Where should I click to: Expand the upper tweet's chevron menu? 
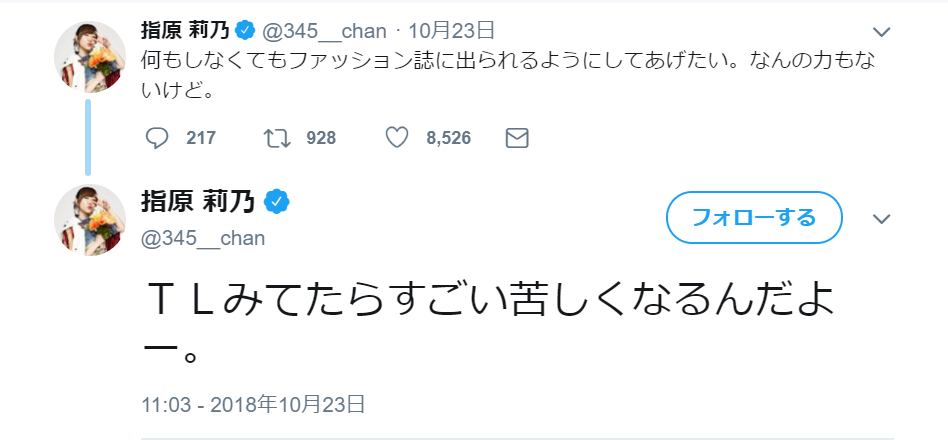881,31
